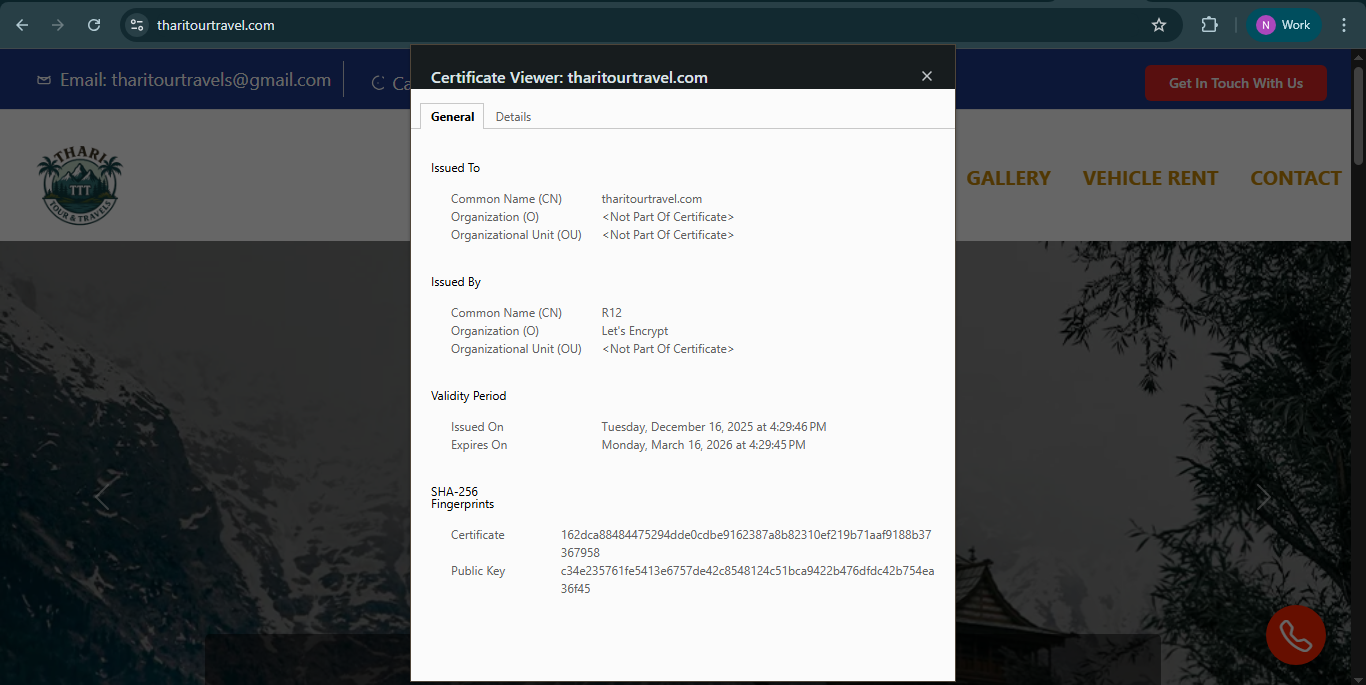Click the browser back arrow
Screen dimensions: 1366x685
[x=22, y=25]
